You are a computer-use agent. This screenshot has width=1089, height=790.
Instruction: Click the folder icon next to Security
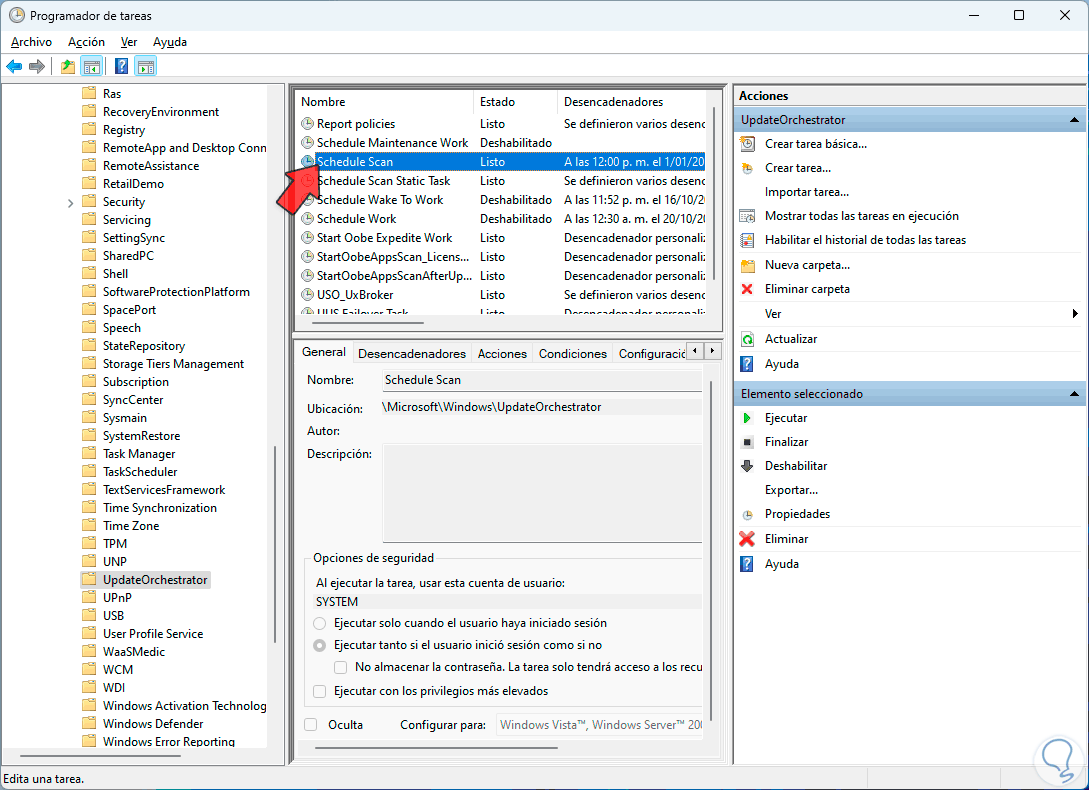(x=89, y=201)
